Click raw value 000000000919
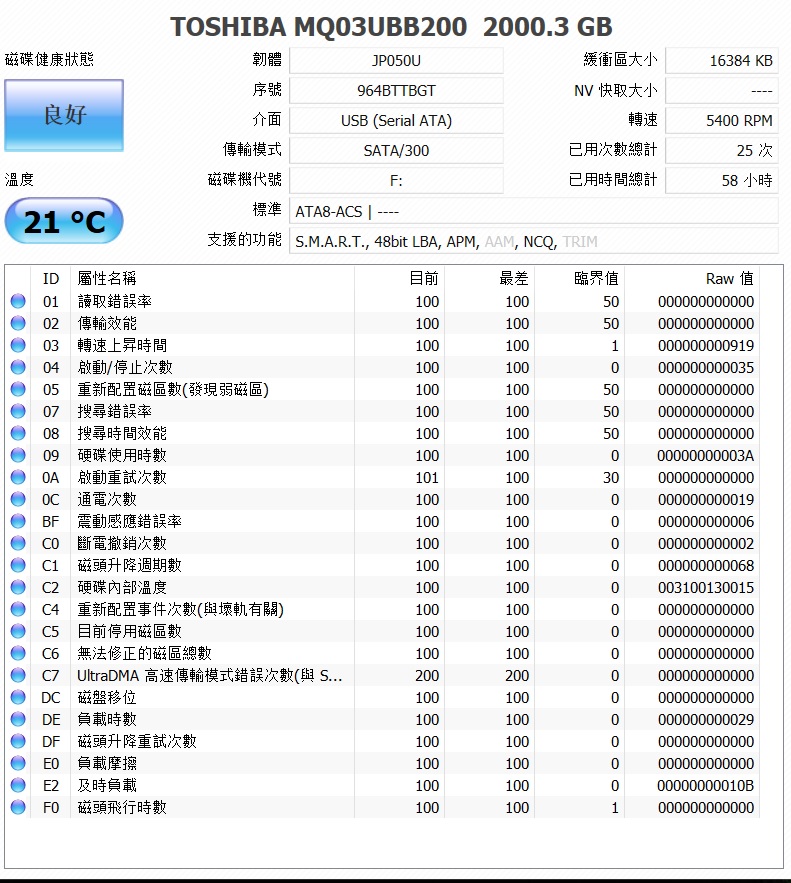791x883 pixels. pos(705,345)
